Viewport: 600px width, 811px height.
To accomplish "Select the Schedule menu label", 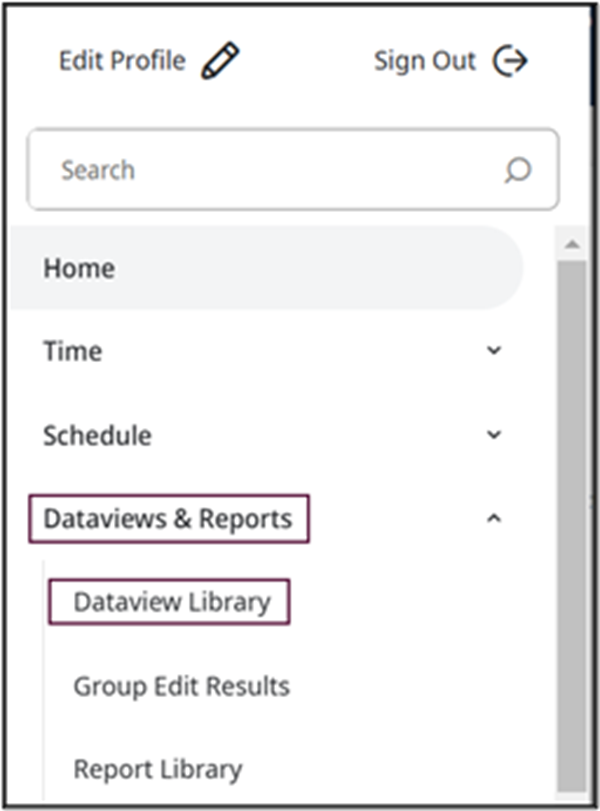I will (97, 435).
